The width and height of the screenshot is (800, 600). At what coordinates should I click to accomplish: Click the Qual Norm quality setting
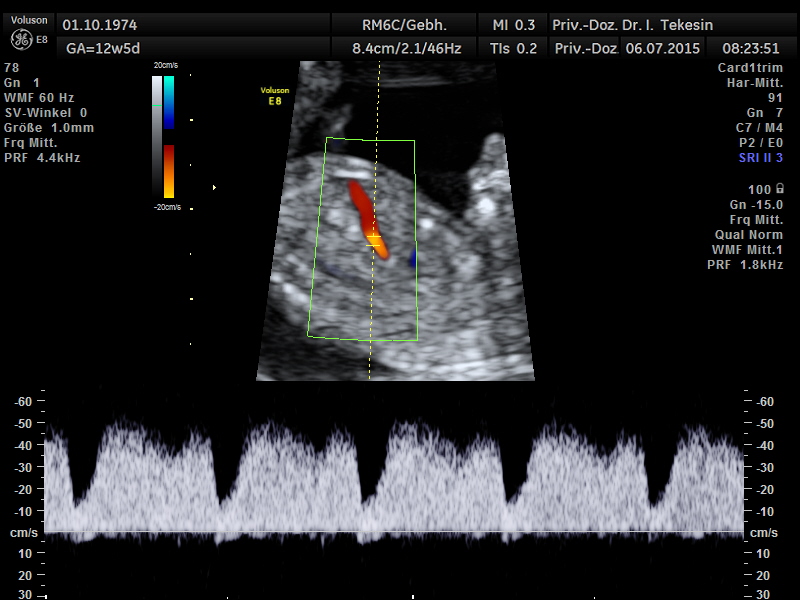click(750, 234)
